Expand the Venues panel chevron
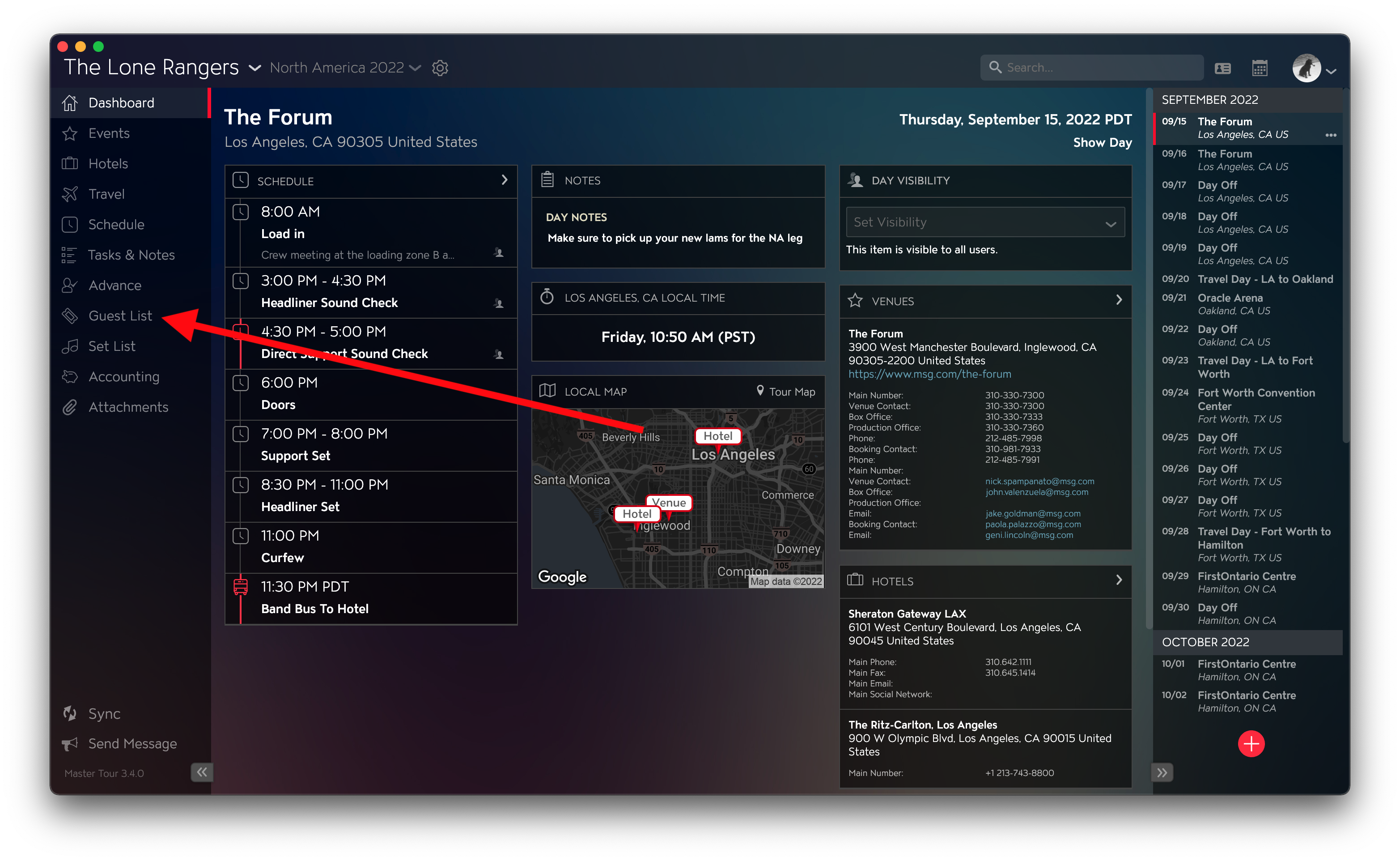 (x=1119, y=300)
